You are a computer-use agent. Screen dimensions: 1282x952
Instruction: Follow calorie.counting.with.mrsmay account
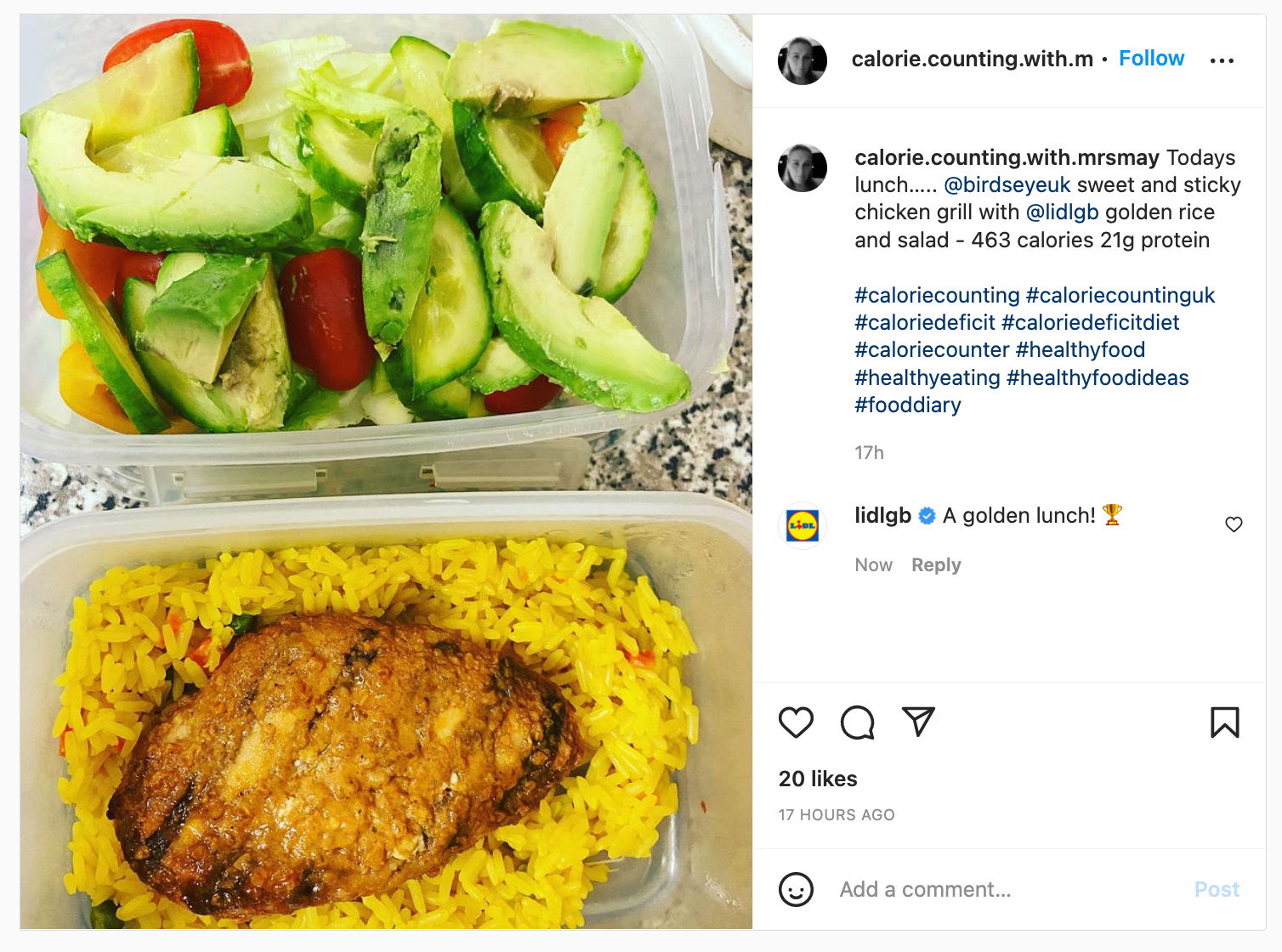click(1151, 58)
